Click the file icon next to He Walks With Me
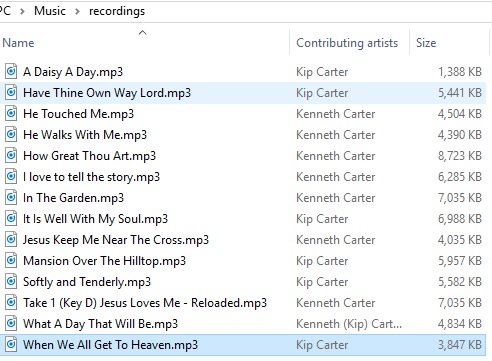Viewport: 492px width, 361px height. 11,134
